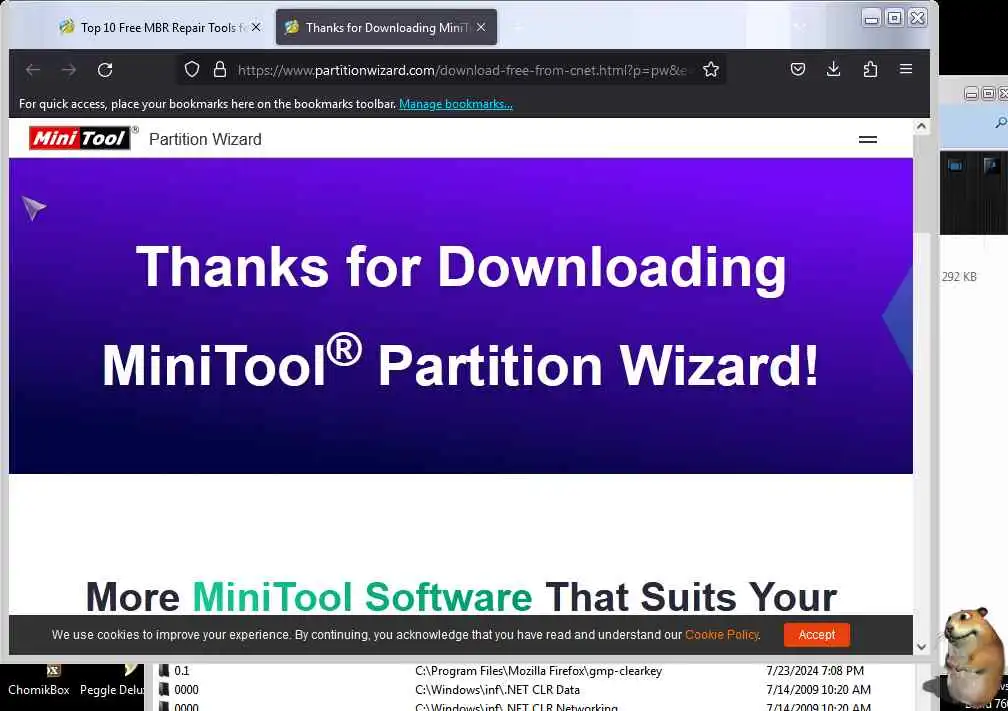Close the Top 10 Free MBR Repair Tools tab
This screenshot has height=711, width=1008.
256,27
